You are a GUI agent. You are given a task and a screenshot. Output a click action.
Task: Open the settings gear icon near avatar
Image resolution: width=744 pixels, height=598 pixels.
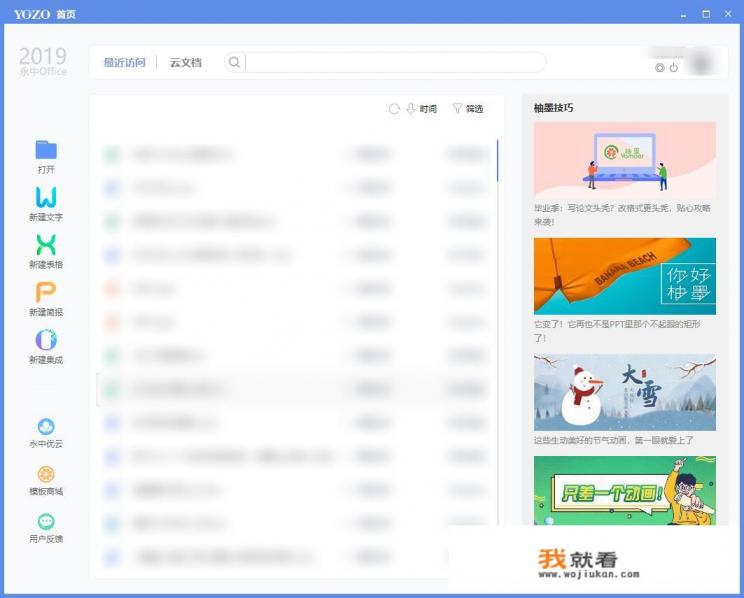660,68
